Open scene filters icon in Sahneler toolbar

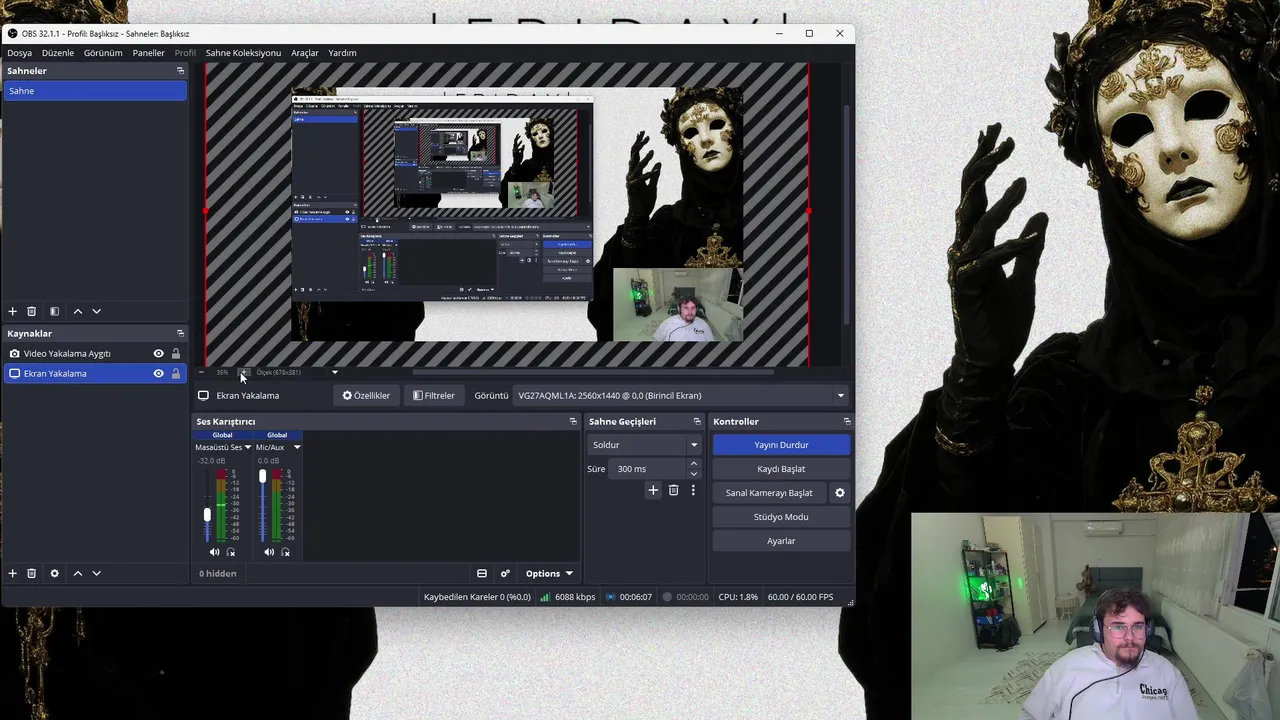click(x=54, y=312)
